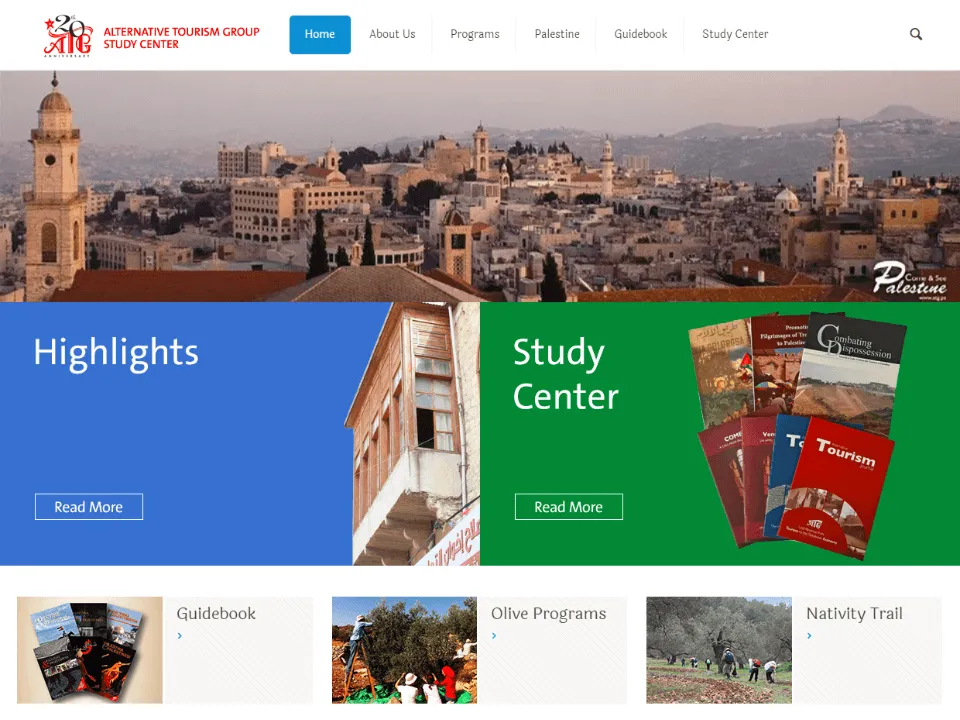The width and height of the screenshot is (960, 720).
Task: Open the Guidebook navigation item
Action: tap(640, 34)
